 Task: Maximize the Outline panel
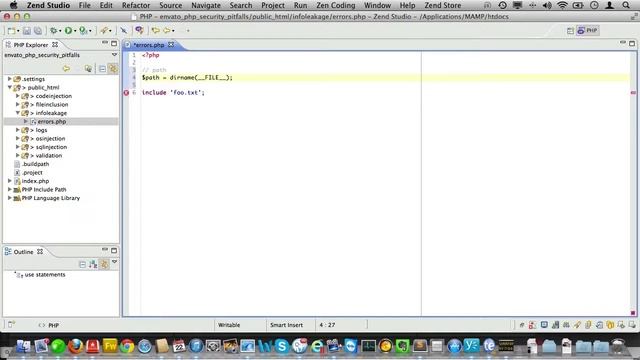click(x=114, y=251)
